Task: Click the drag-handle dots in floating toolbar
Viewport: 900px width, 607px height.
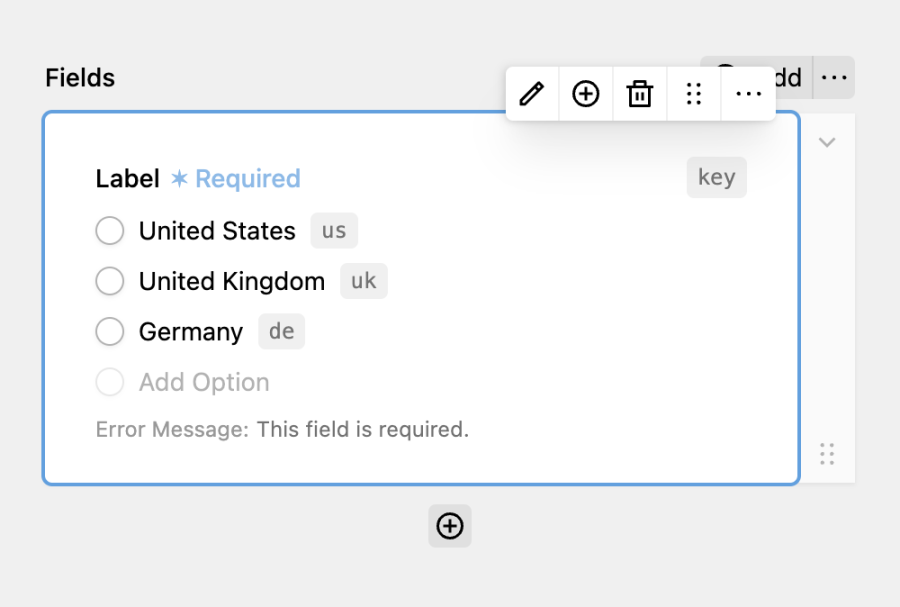Action: pyautogui.click(x=693, y=94)
